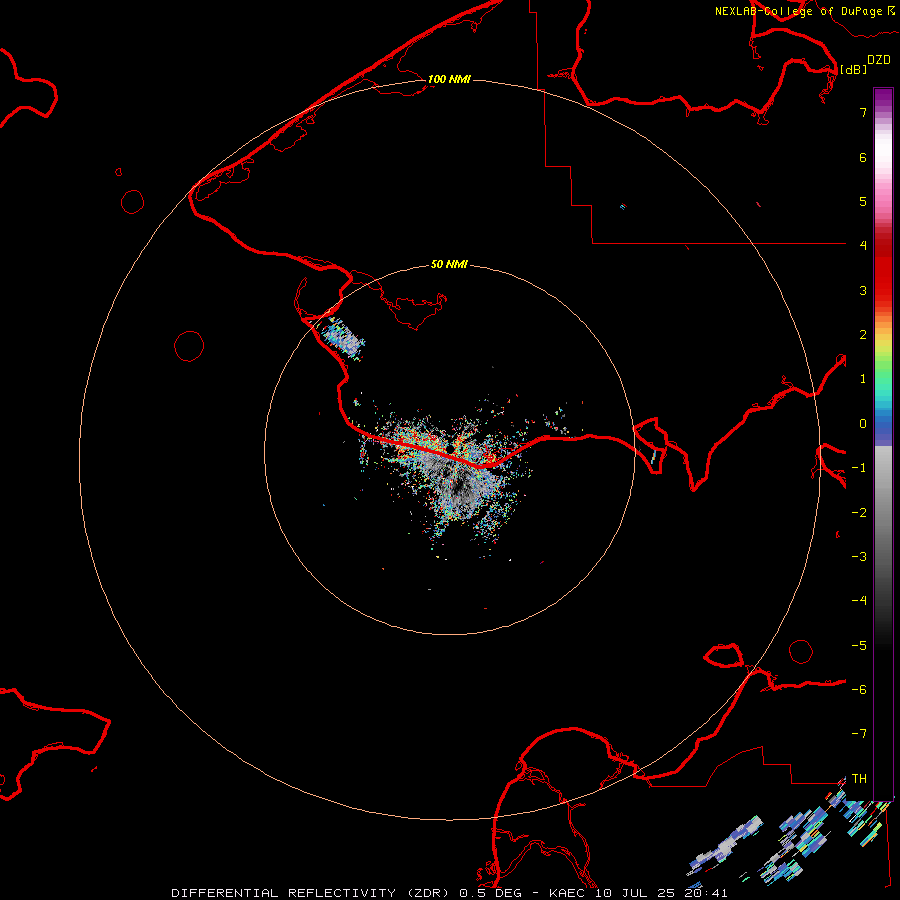Click the DIFFERENTIAL REFLECTIVITY (ZDR) caption text
Viewport: 900px width, 900px height.
pos(312,893)
